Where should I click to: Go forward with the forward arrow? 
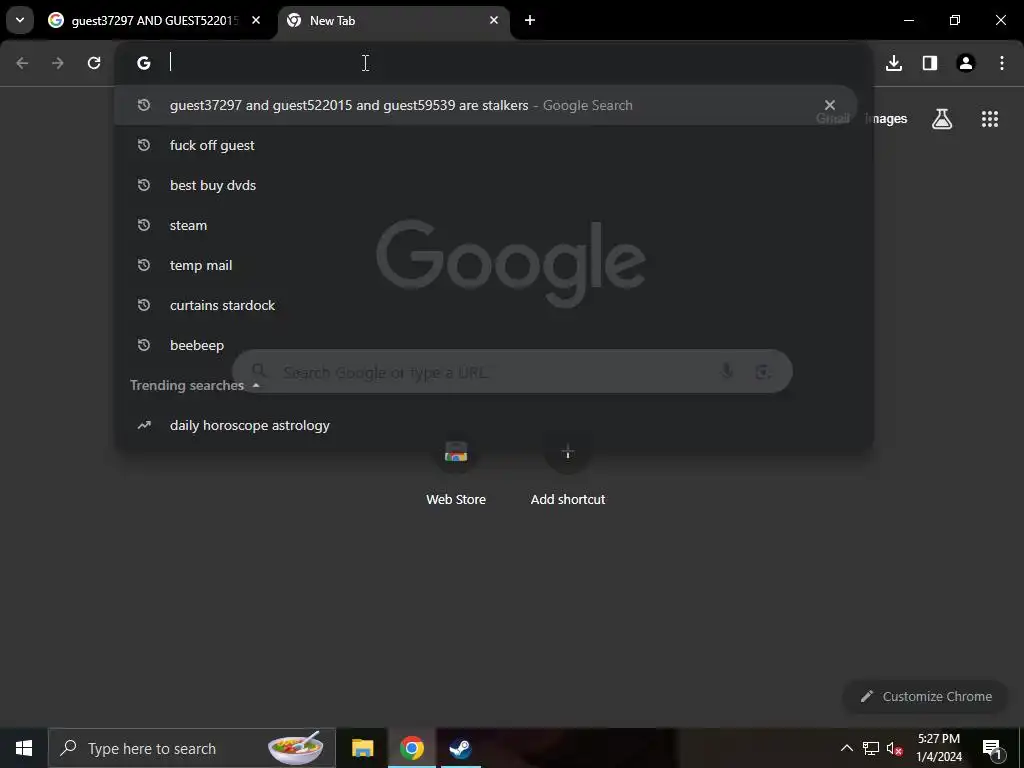tap(58, 63)
